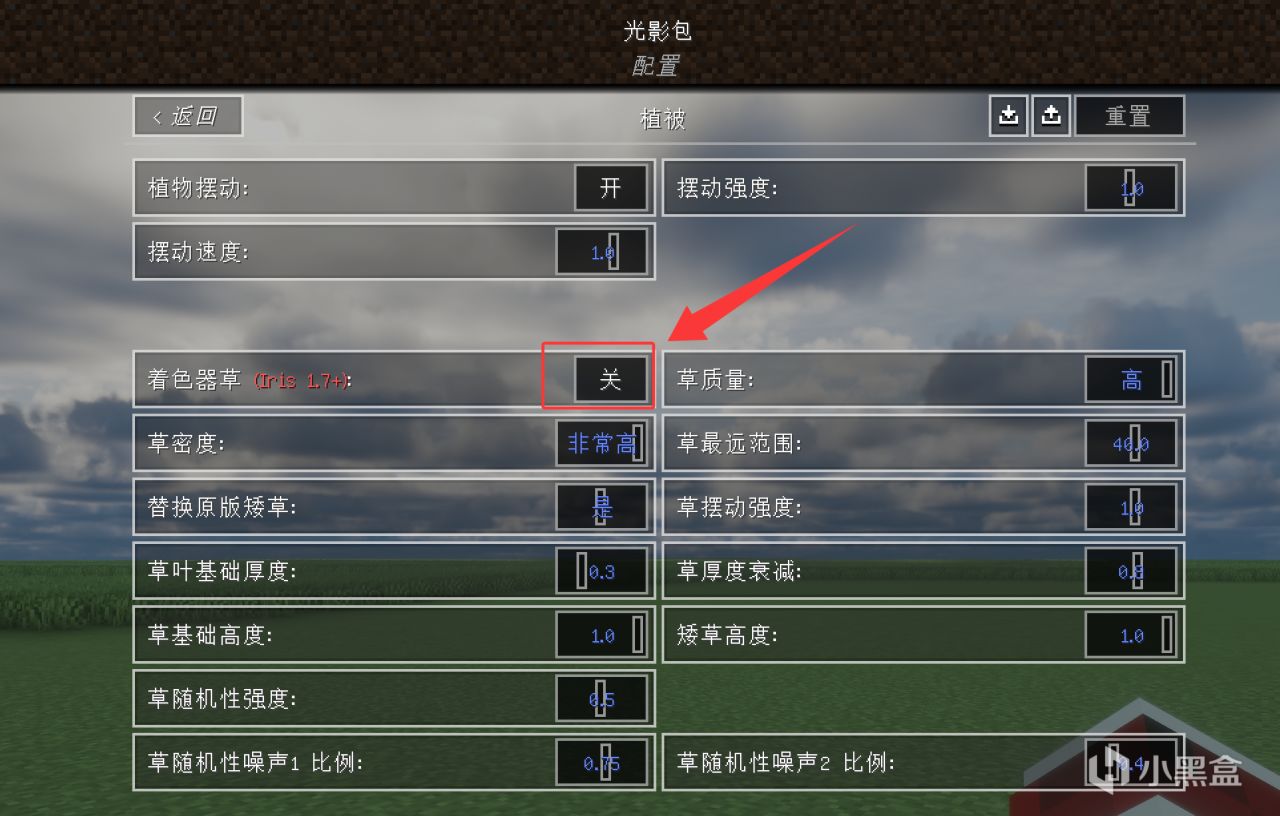The width and height of the screenshot is (1280, 816).
Task: Adjust the 草随机性噪声1 比例 slider
Action: (x=602, y=763)
